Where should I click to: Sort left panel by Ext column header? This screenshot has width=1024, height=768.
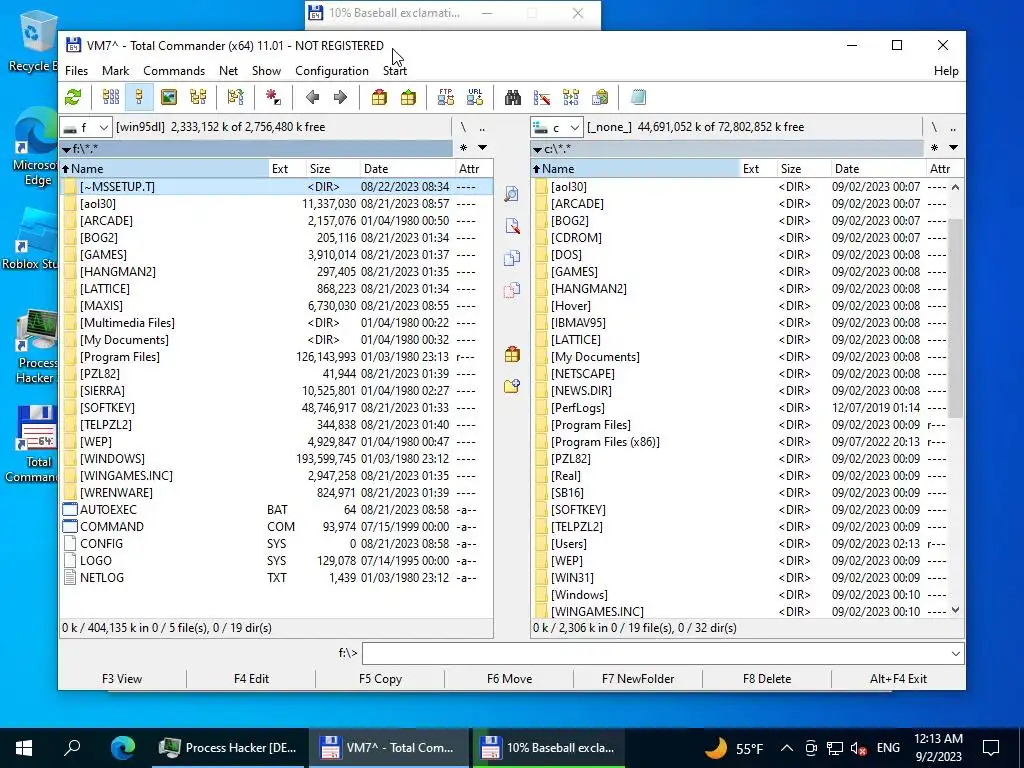pyautogui.click(x=287, y=168)
